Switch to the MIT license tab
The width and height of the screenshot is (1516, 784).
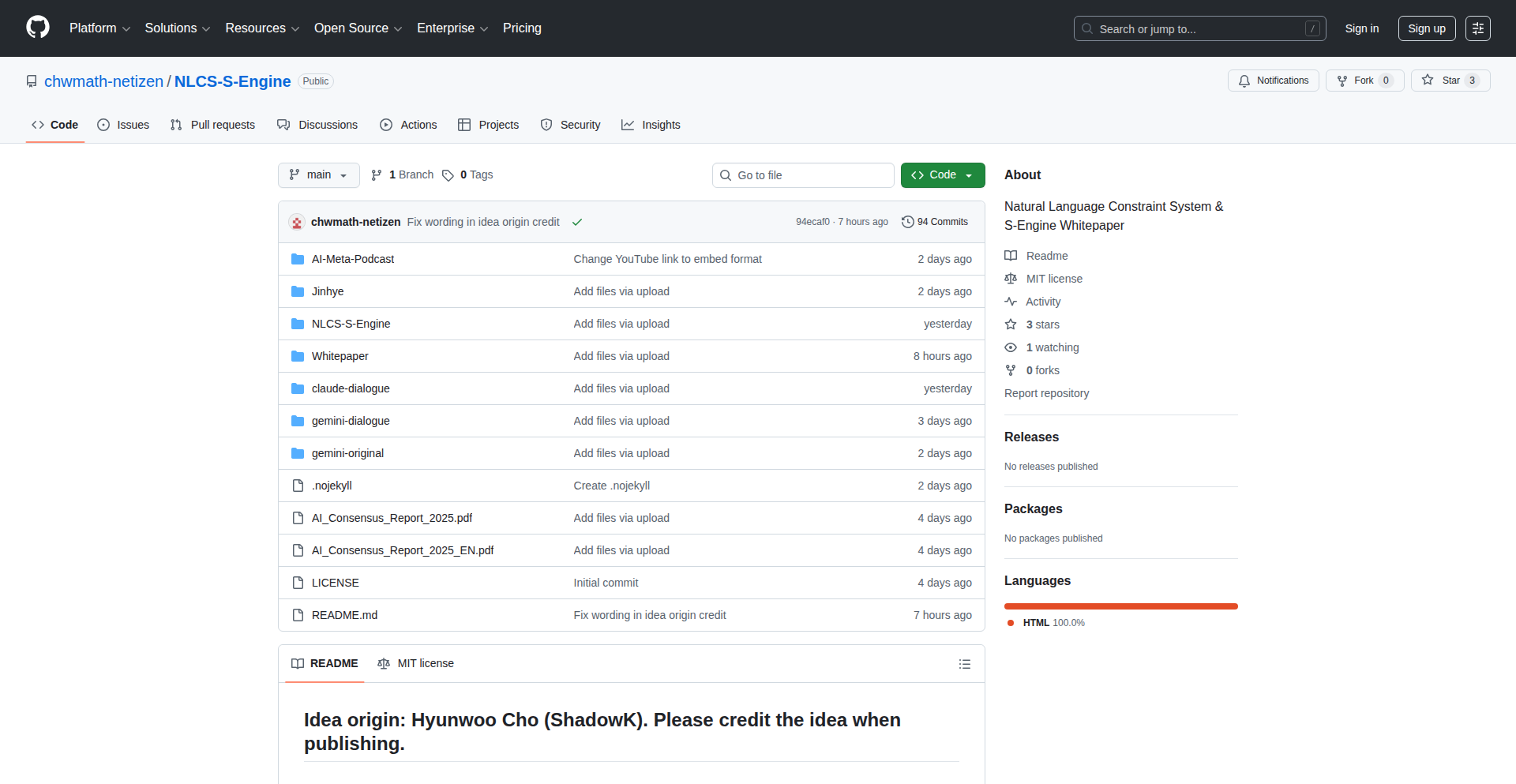pos(416,664)
